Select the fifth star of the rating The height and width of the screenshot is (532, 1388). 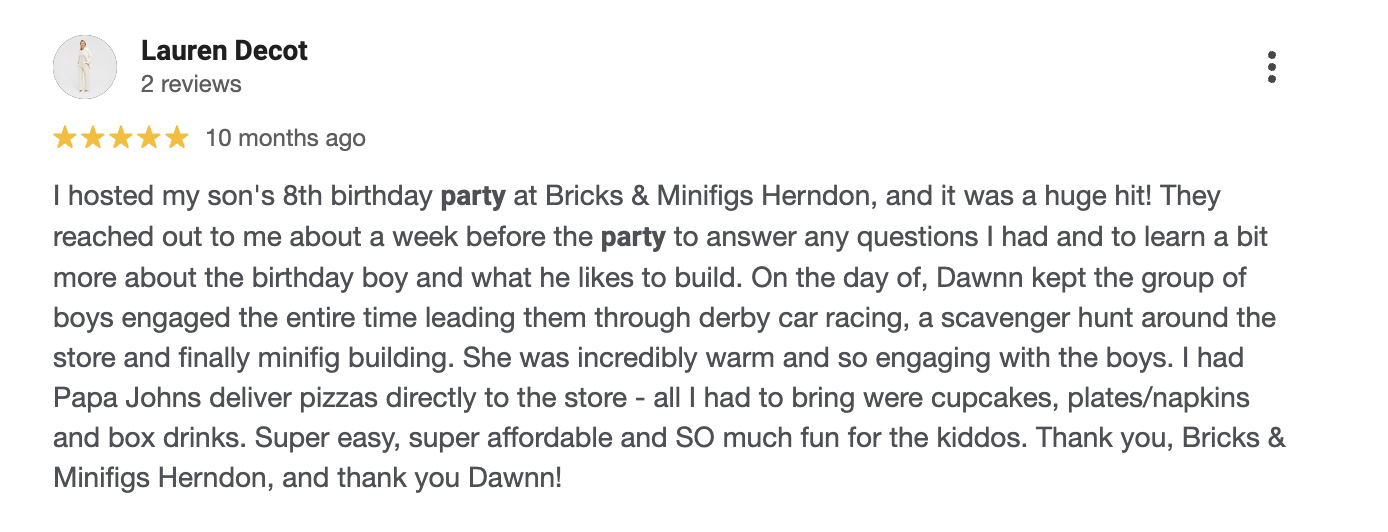(176, 138)
